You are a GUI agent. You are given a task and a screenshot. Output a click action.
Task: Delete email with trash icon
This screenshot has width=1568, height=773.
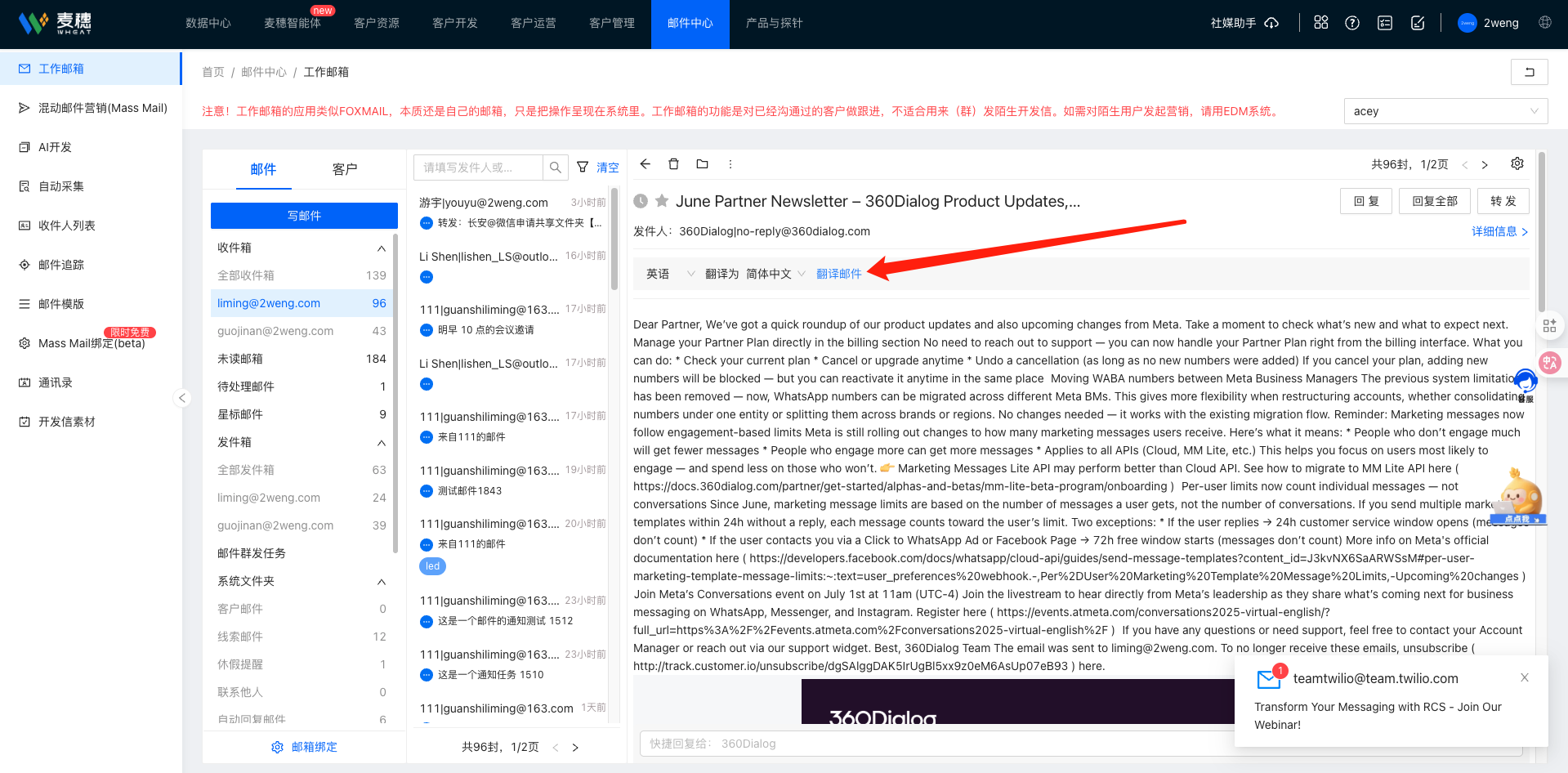pos(673,164)
